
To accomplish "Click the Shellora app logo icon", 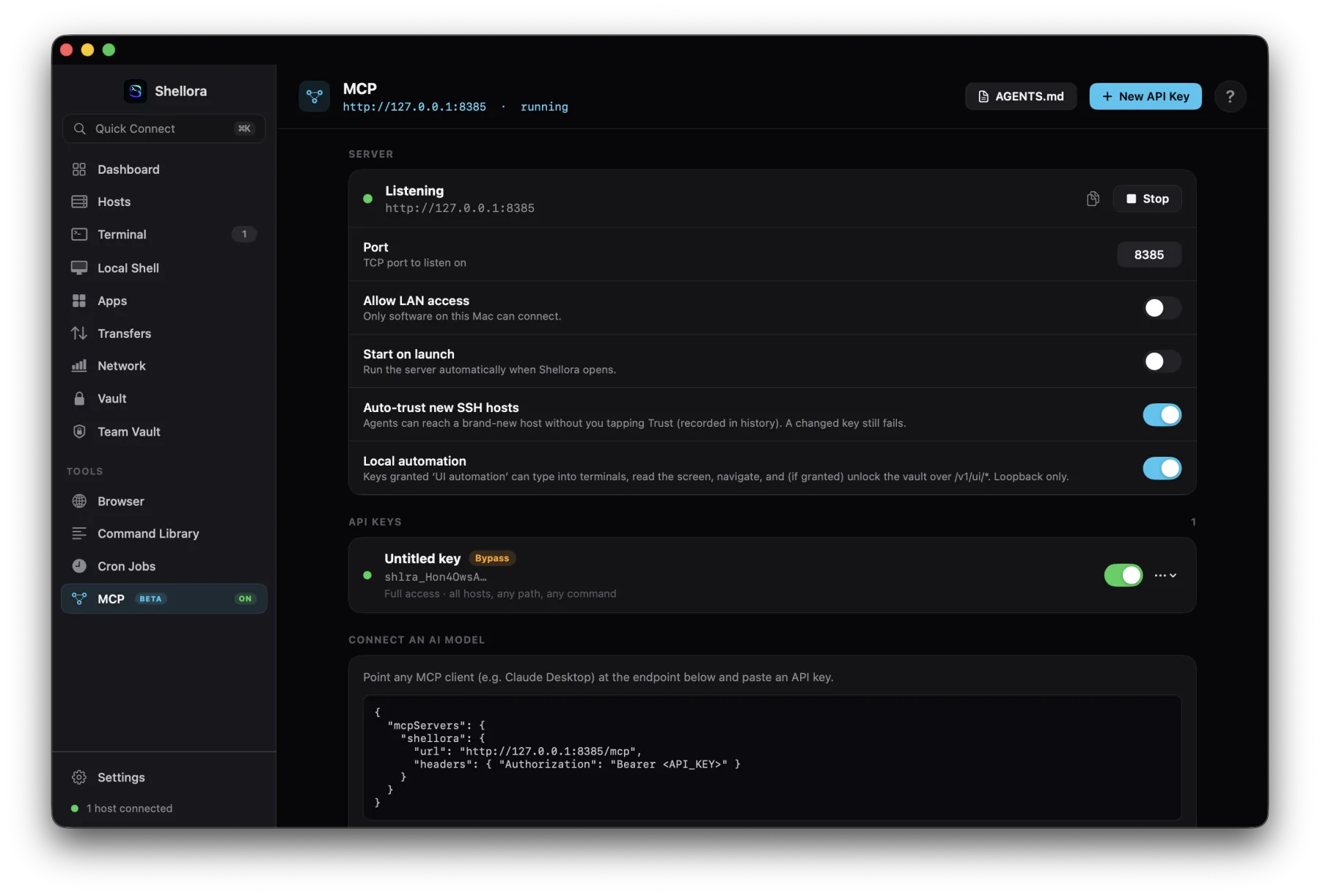I will (136, 91).
